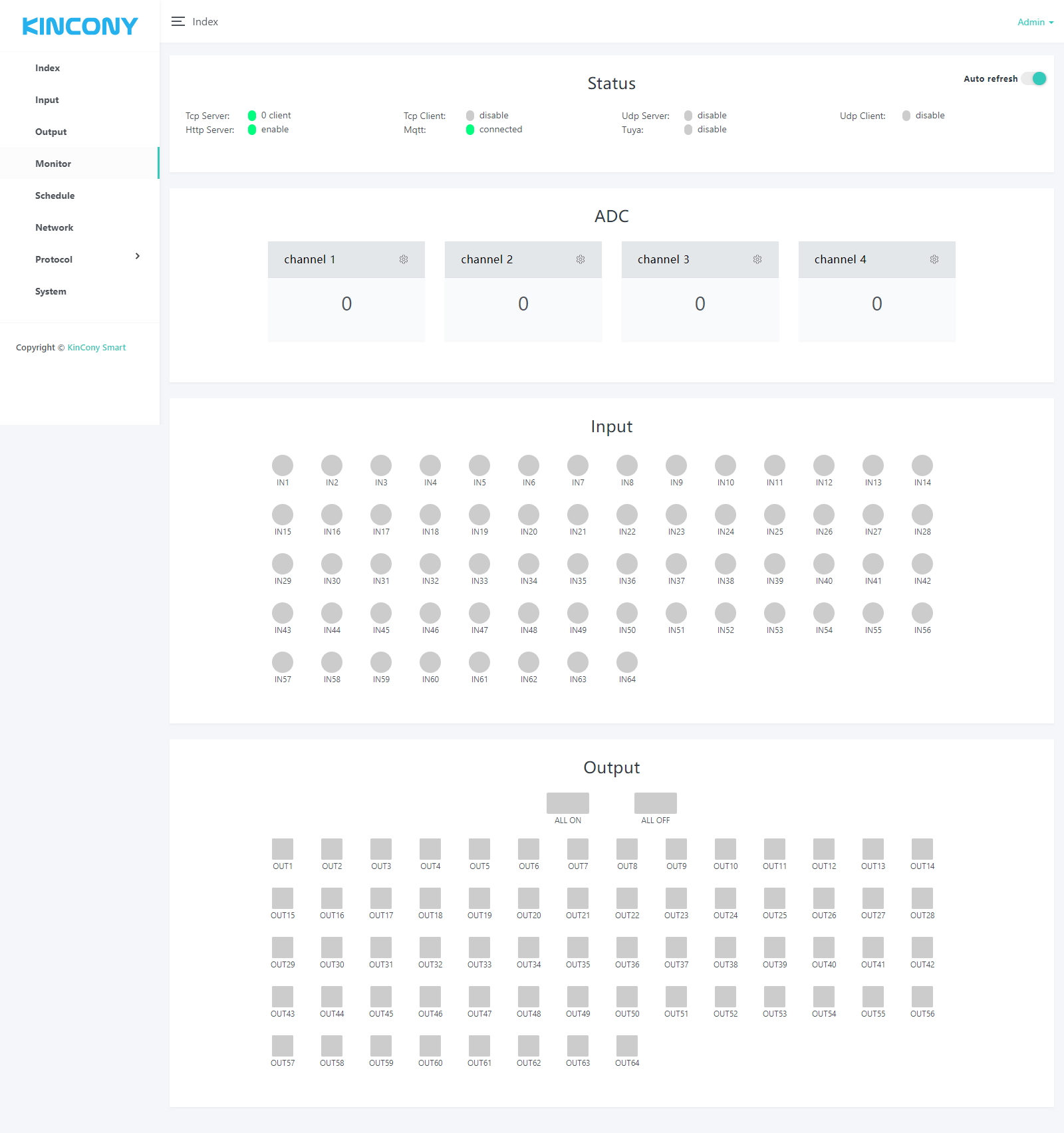
Task: Toggle the OUT28 output switch
Action: pos(922,898)
